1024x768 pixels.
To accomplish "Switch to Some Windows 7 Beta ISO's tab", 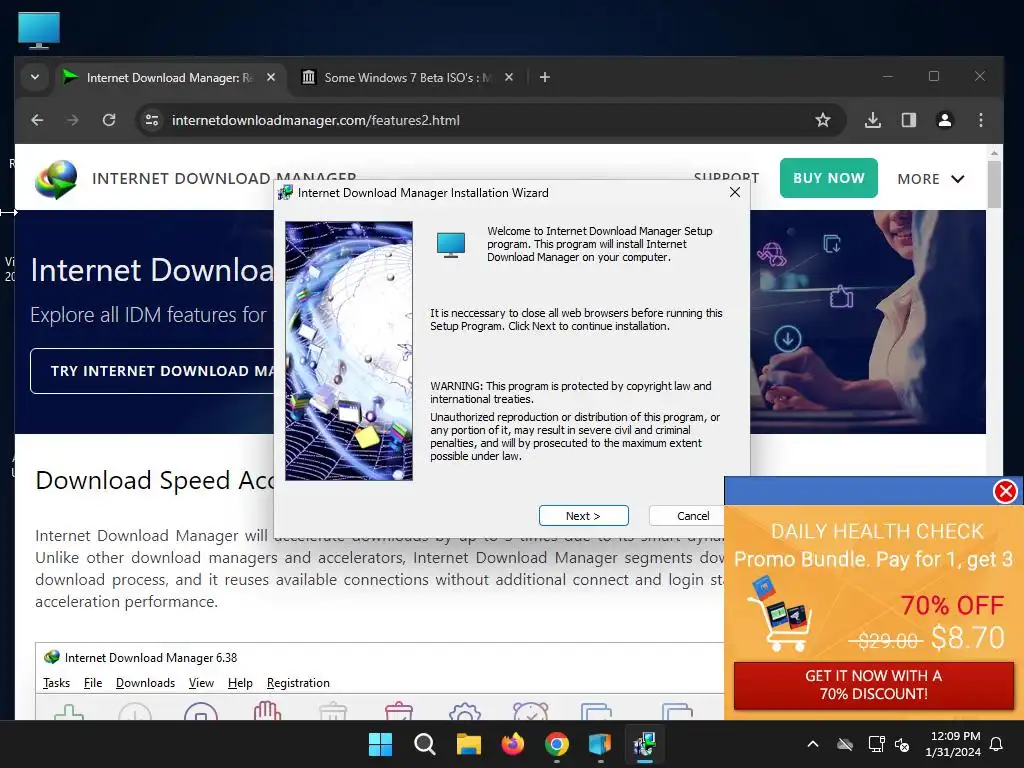I will (x=406, y=77).
